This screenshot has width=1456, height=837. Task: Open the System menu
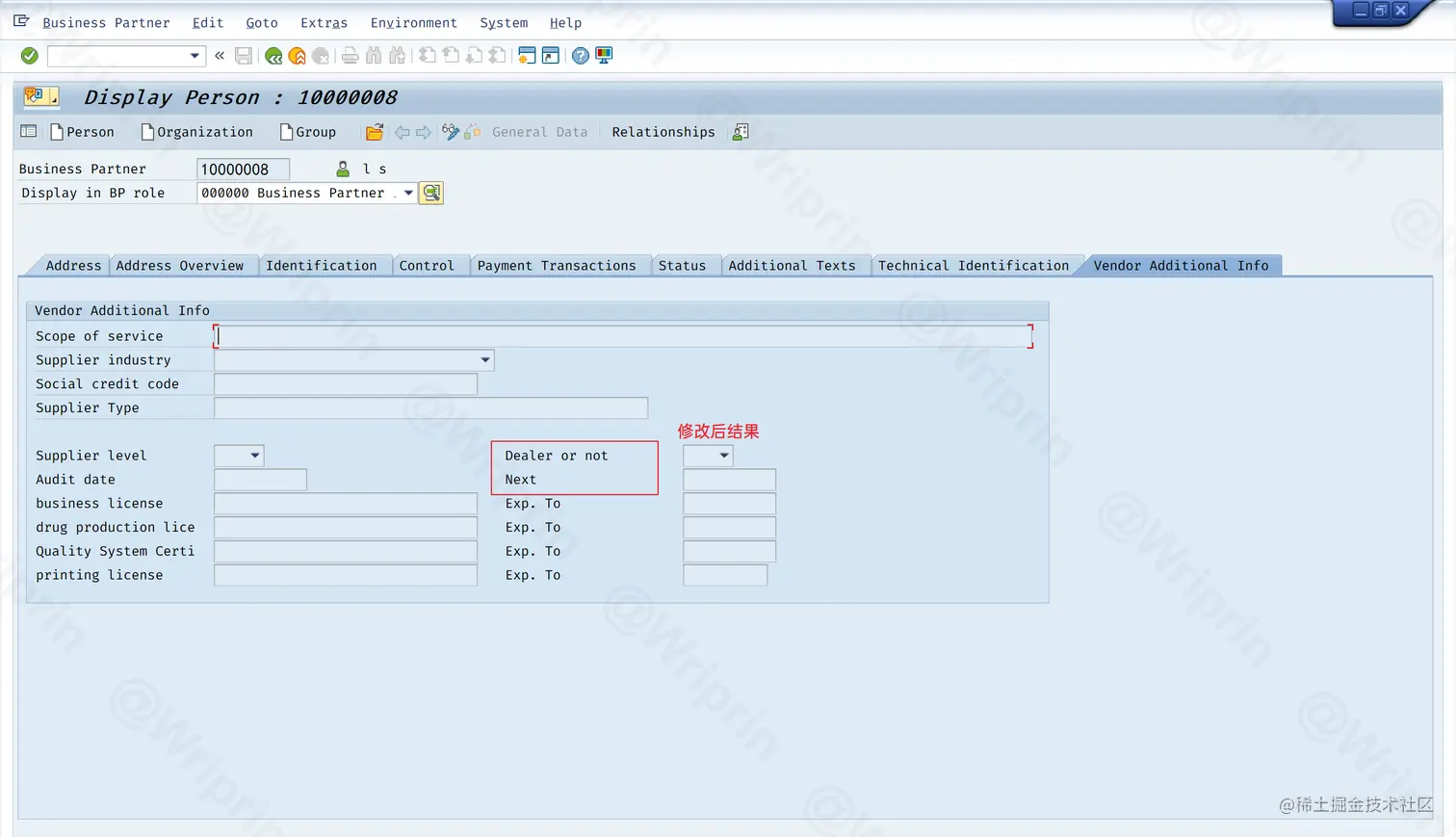pyautogui.click(x=504, y=23)
